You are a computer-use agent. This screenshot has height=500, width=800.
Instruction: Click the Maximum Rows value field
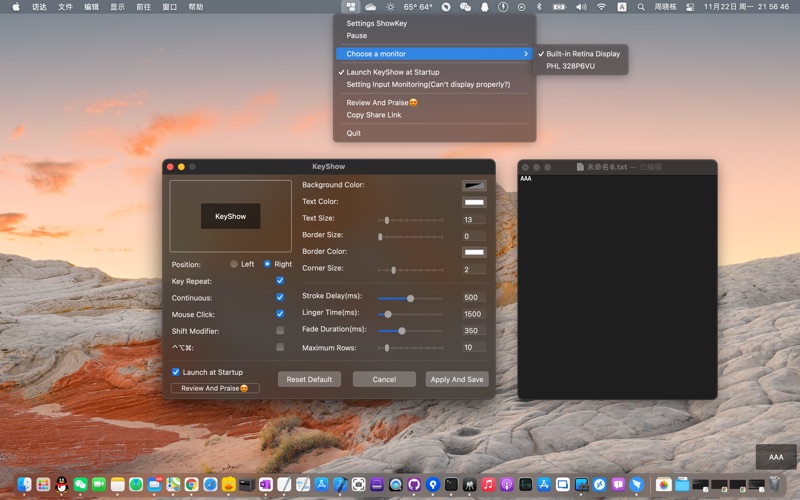pyautogui.click(x=474, y=347)
